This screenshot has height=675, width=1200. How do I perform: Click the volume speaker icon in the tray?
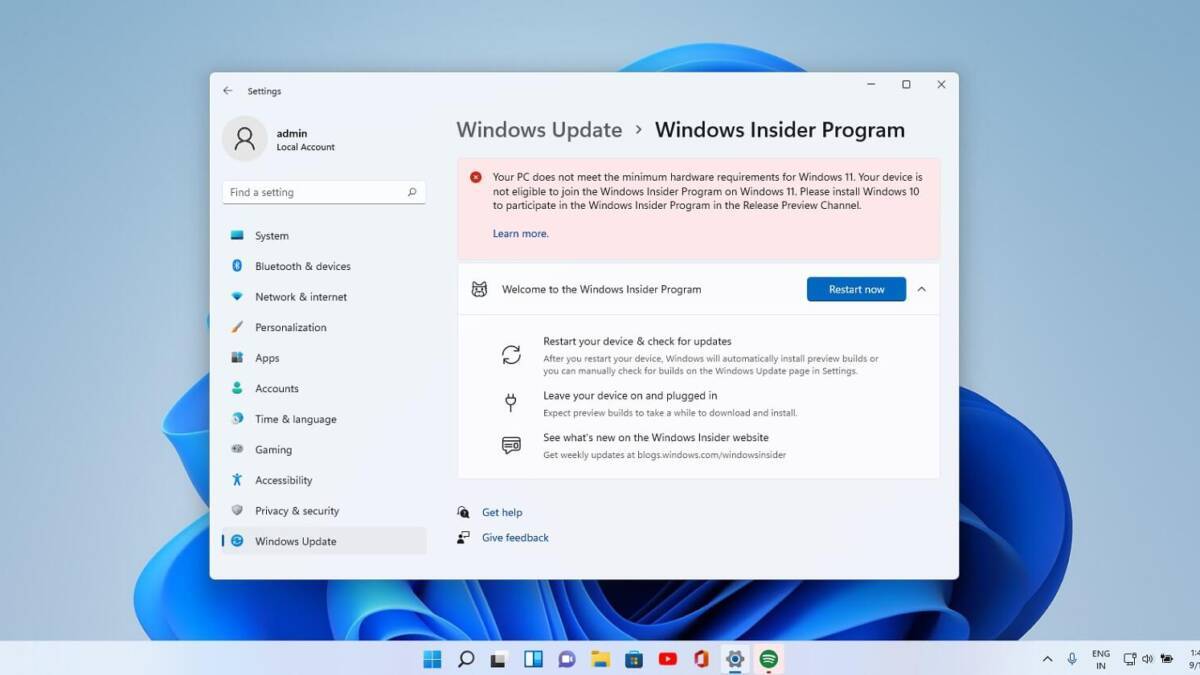(x=1147, y=659)
